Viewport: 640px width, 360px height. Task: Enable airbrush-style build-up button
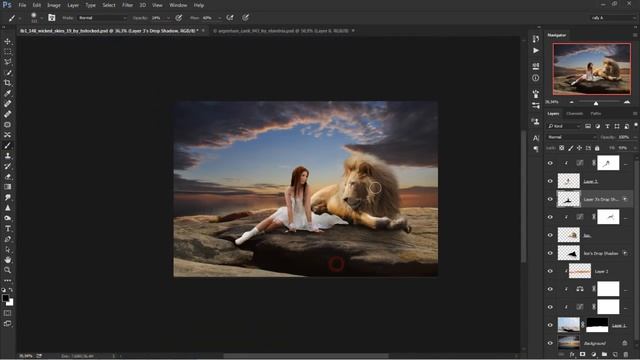230,18
